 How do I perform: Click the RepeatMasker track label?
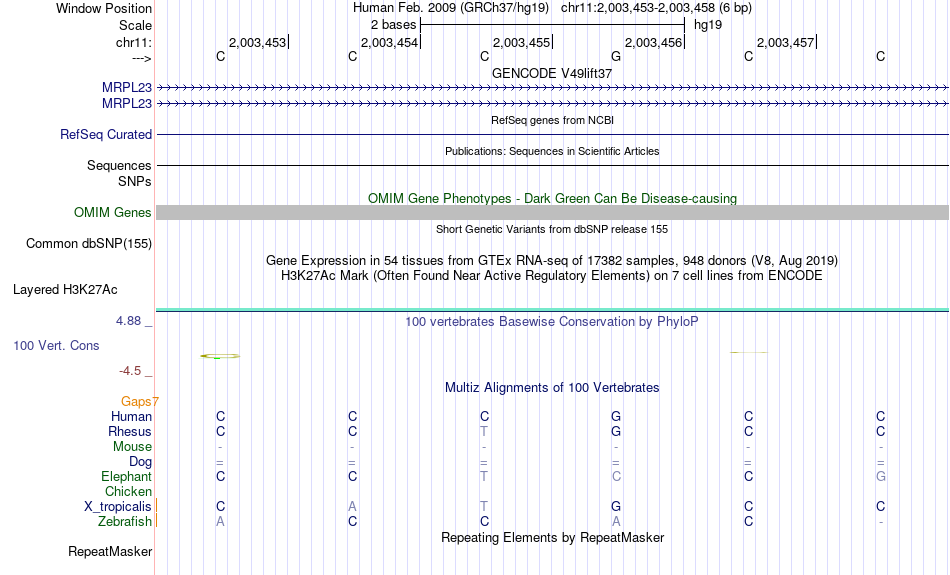[110, 551]
